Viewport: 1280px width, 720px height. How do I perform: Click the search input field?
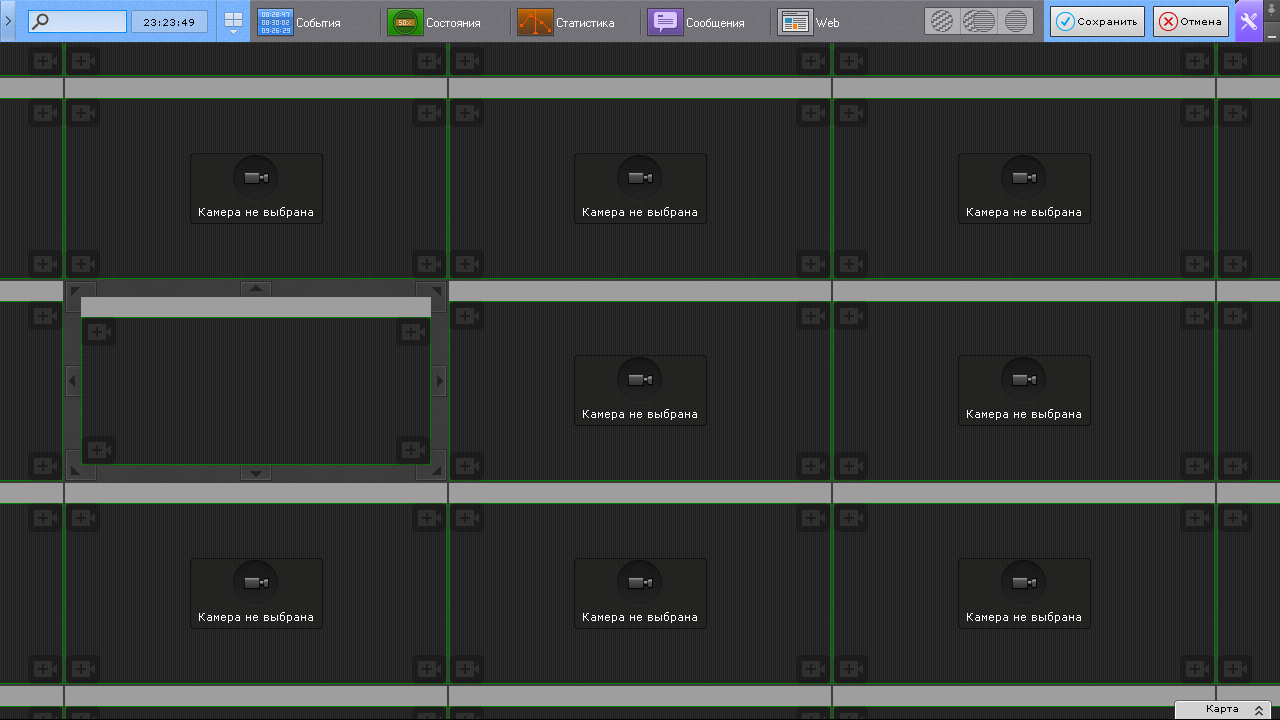pos(77,21)
